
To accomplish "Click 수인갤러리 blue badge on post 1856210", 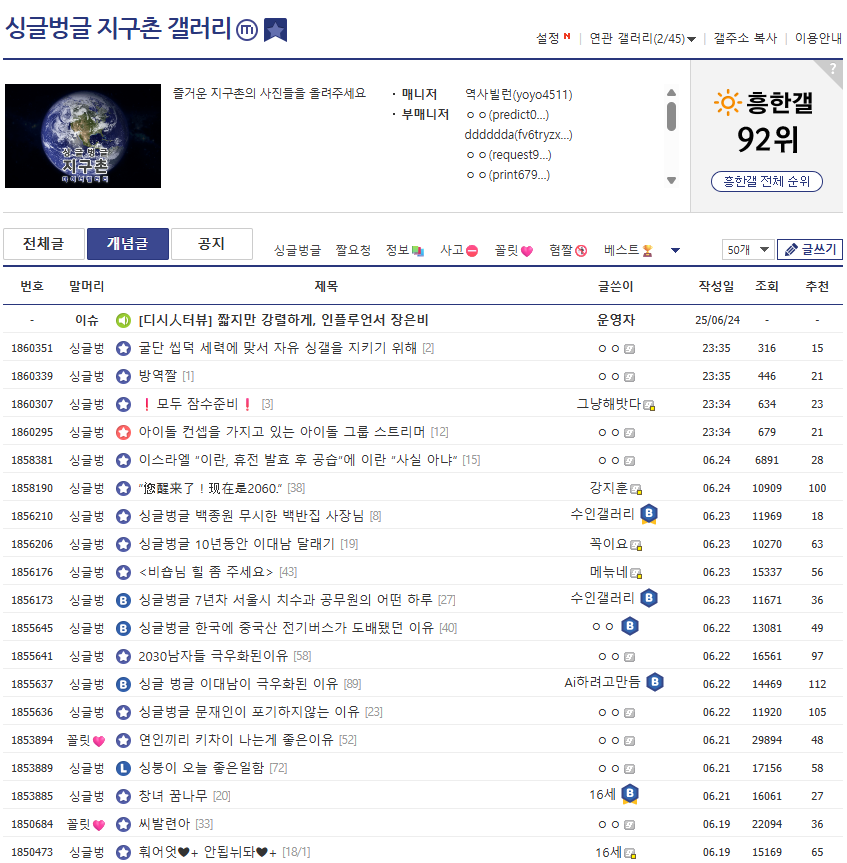I will click(649, 514).
